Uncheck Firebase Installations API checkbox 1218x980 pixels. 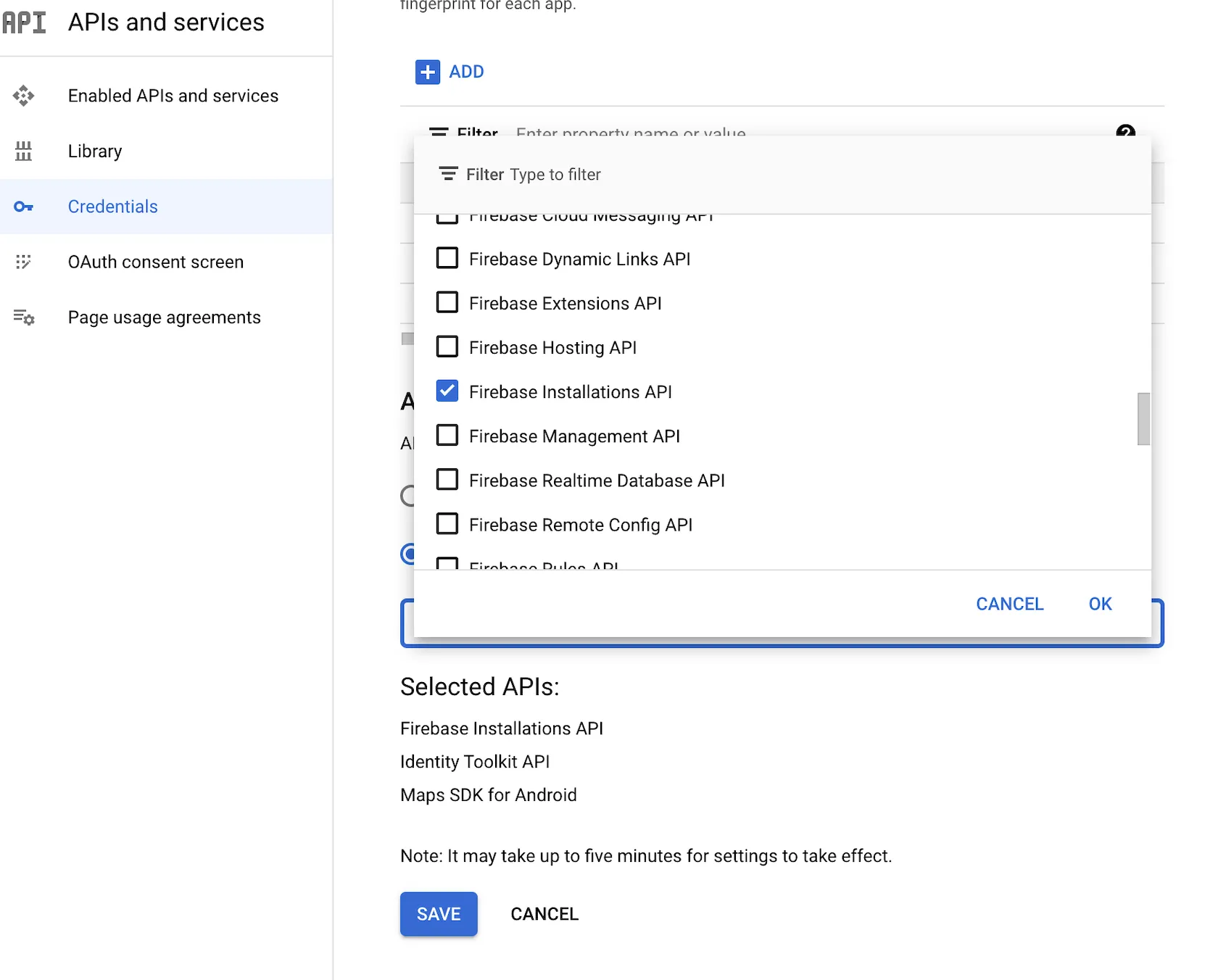click(x=447, y=391)
